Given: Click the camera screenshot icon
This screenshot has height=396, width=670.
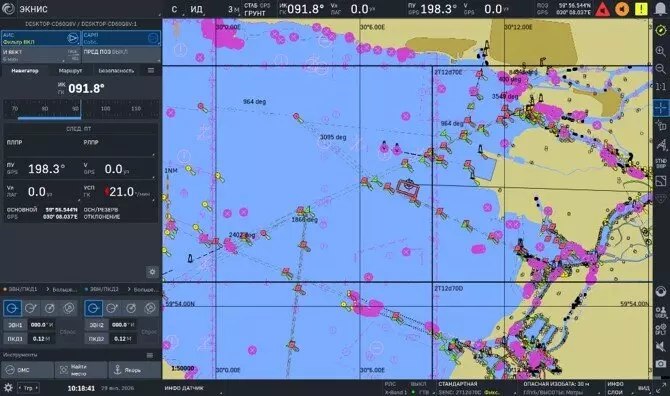Looking at the screenshot, I should [661, 364].
